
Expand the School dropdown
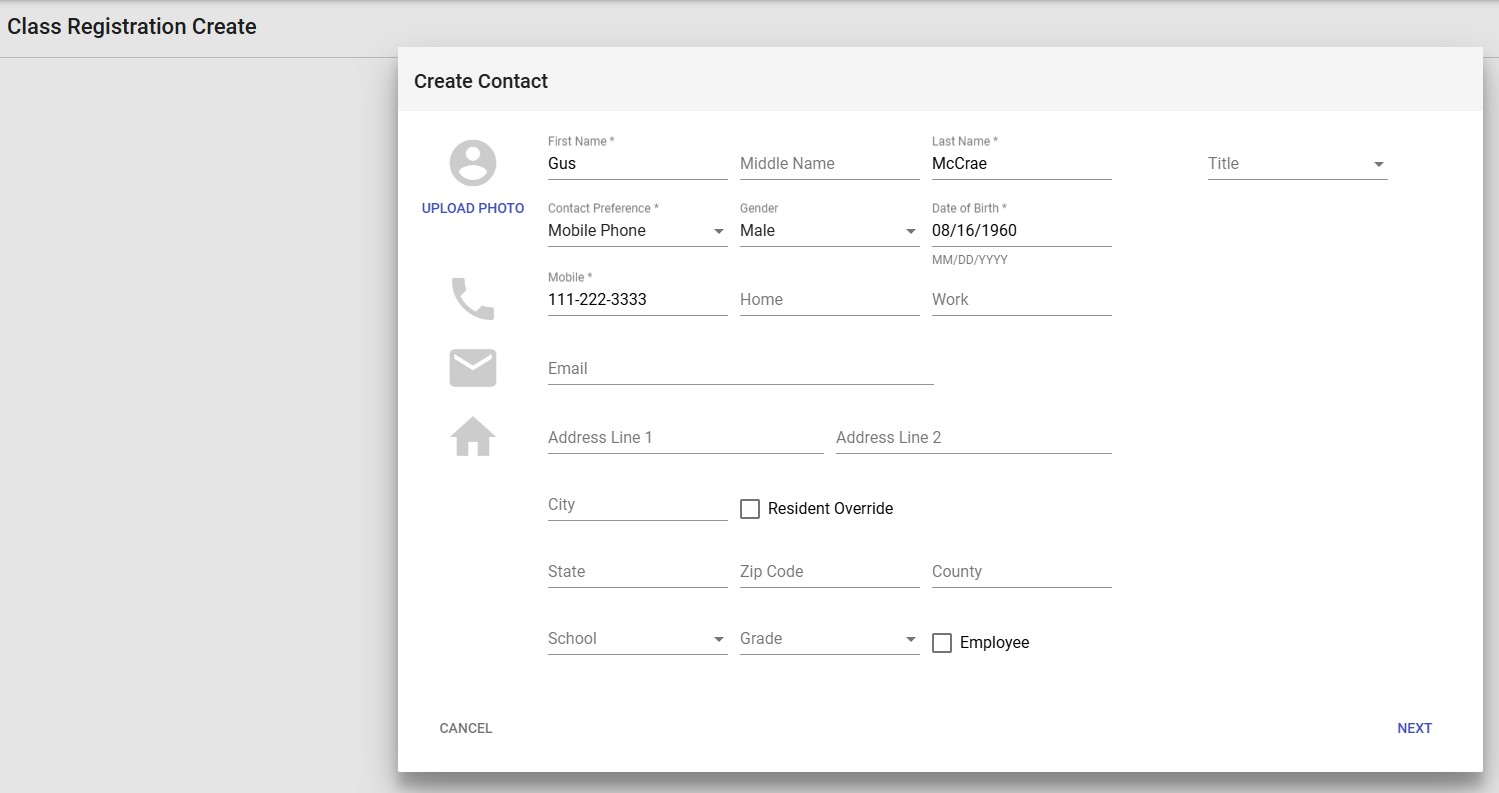pos(637,639)
